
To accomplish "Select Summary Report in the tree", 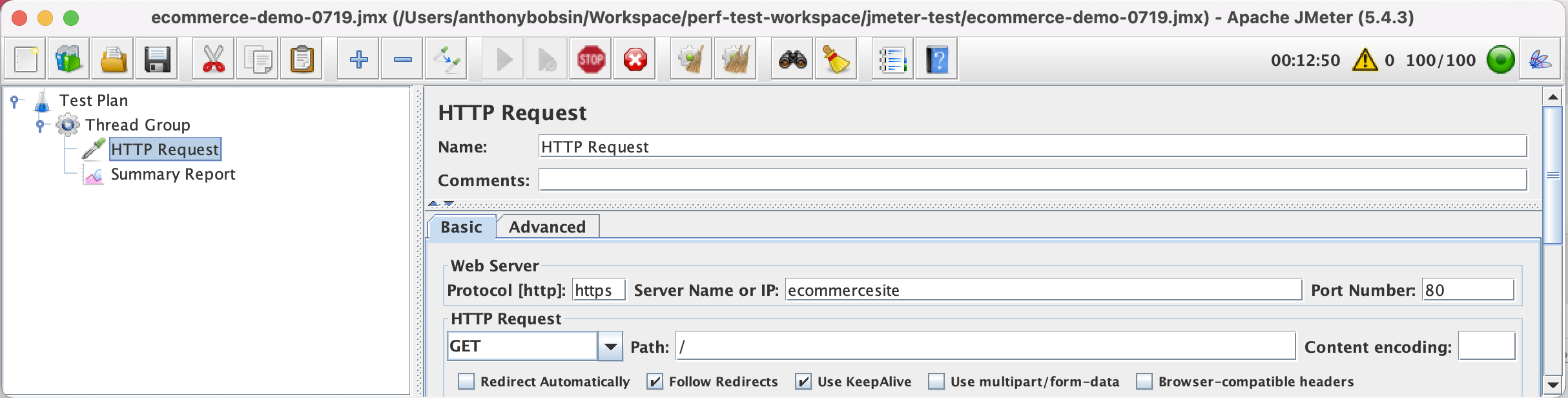I will click(x=173, y=174).
